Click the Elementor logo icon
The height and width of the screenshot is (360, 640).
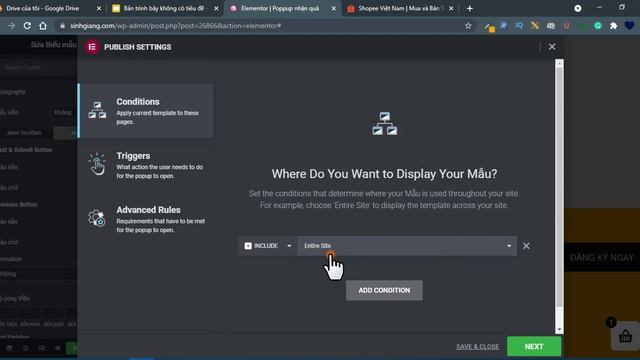point(92,47)
